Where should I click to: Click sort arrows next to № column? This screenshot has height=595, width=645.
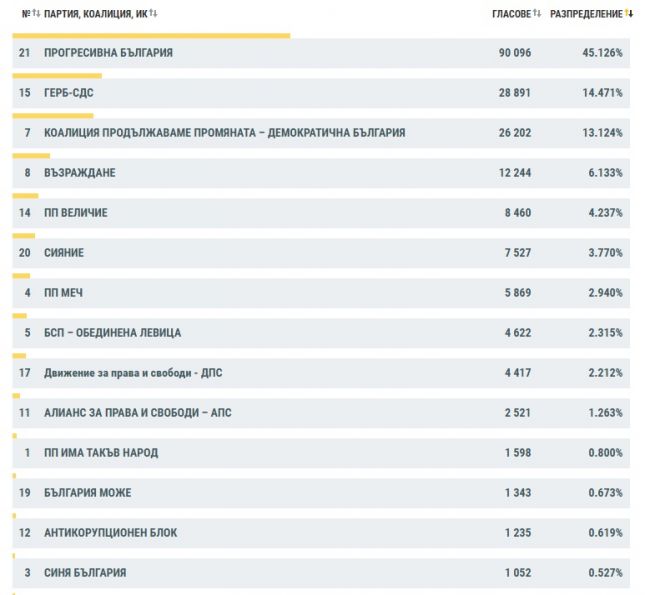pos(37,14)
